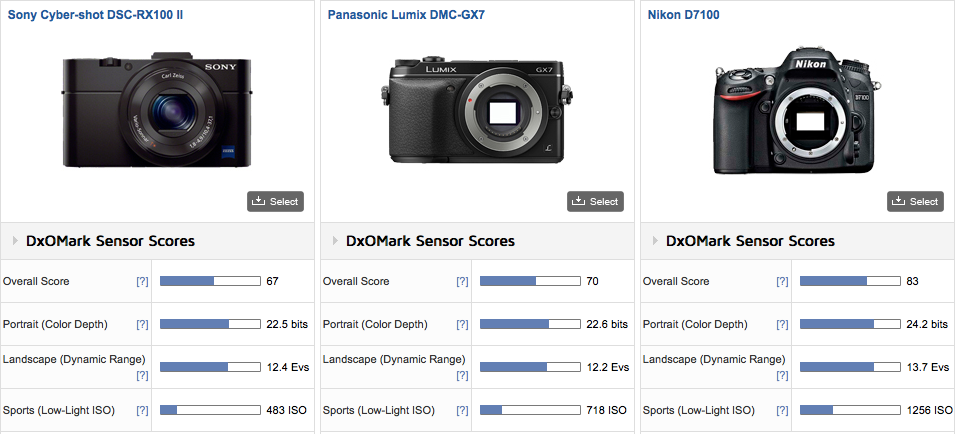Screen dimensions: 957x434
Task: Toggle Nikon DxOMark Sensor Scores disclosure triangle
Action: tap(655, 241)
